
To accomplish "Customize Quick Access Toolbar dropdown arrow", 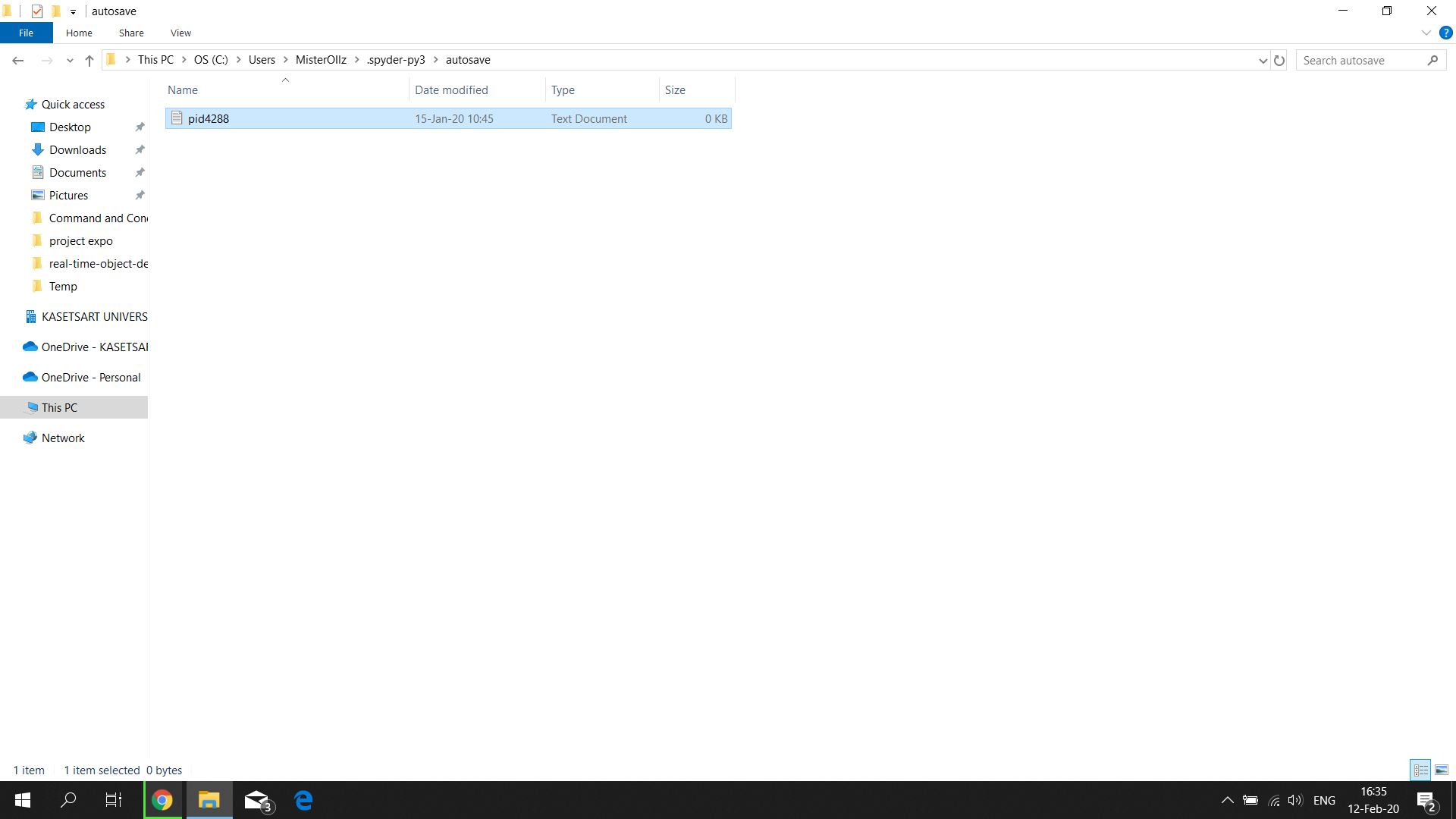I will click(74, 12).
